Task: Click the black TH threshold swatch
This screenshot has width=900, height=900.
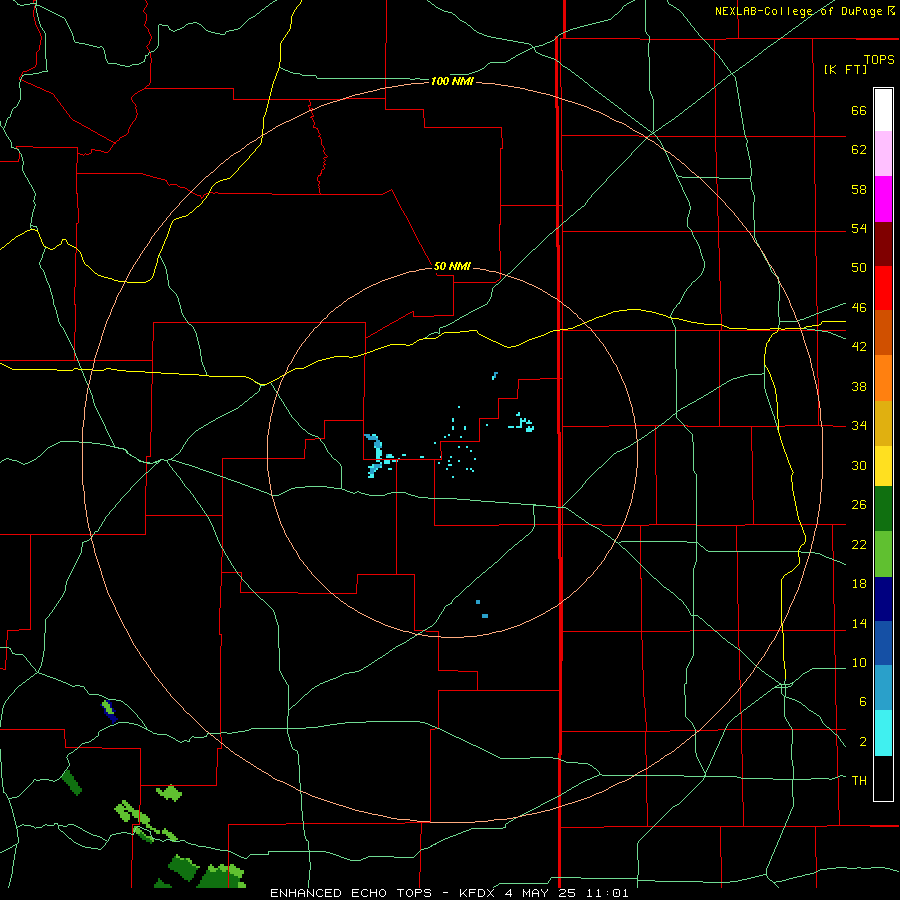Action: coord(883,778)
